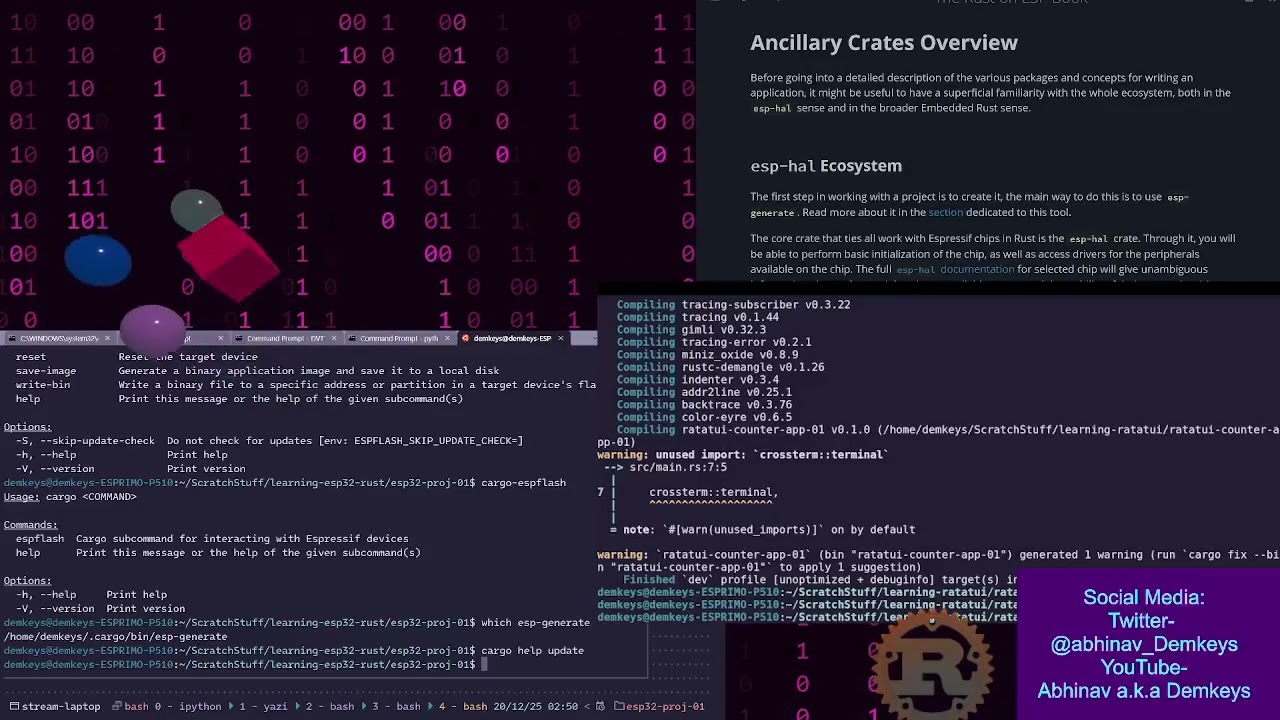Click the 'esp-hal Ecosystem' heading

pos(826,166)
